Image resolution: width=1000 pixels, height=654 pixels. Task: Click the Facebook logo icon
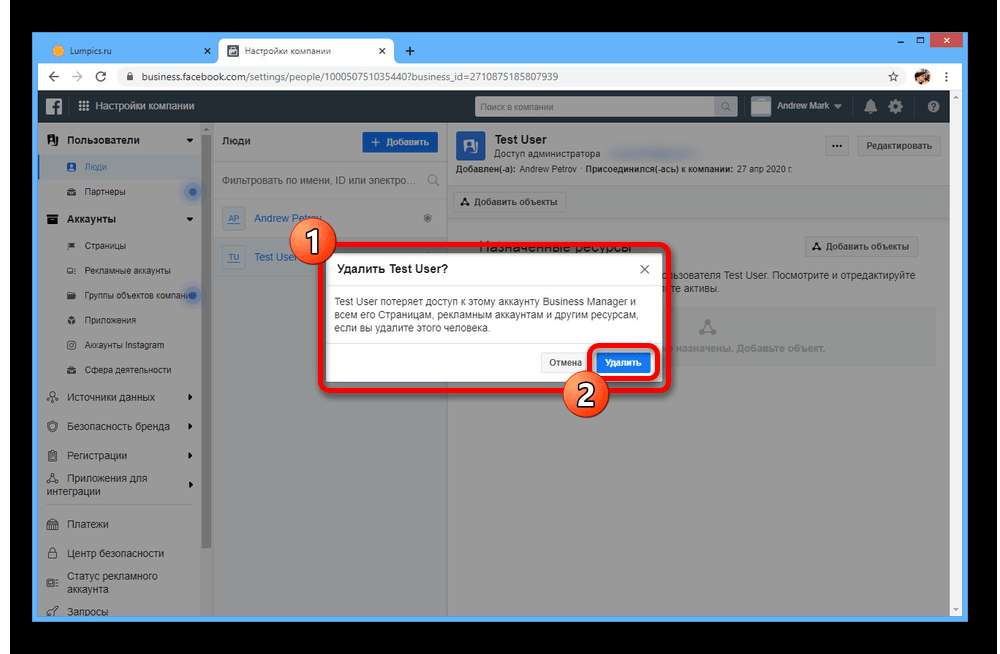tap(53, 106)
